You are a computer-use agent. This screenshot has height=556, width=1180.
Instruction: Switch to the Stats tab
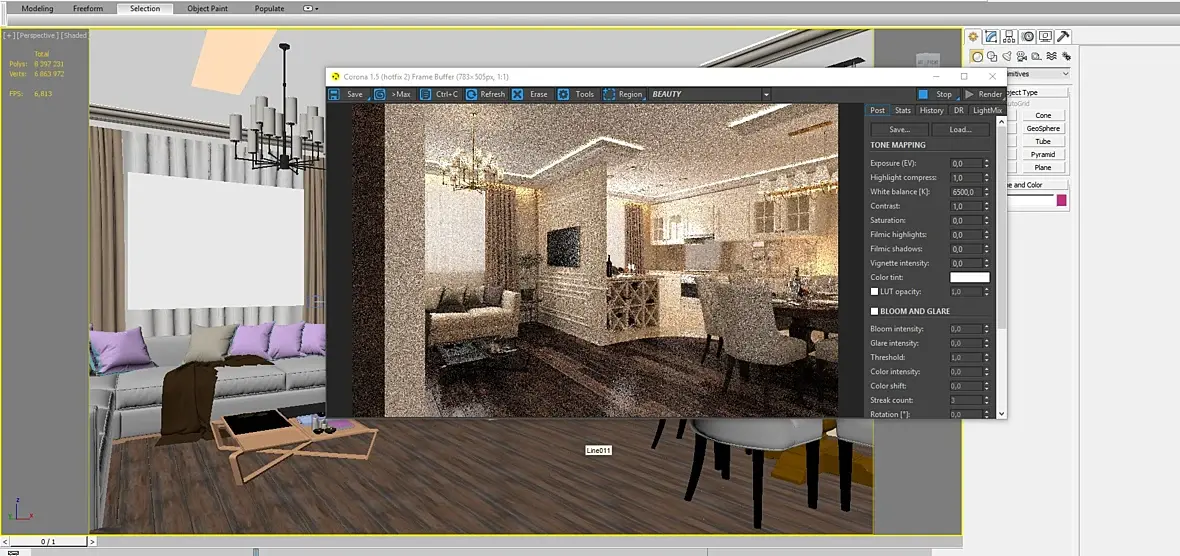(903, 110)
